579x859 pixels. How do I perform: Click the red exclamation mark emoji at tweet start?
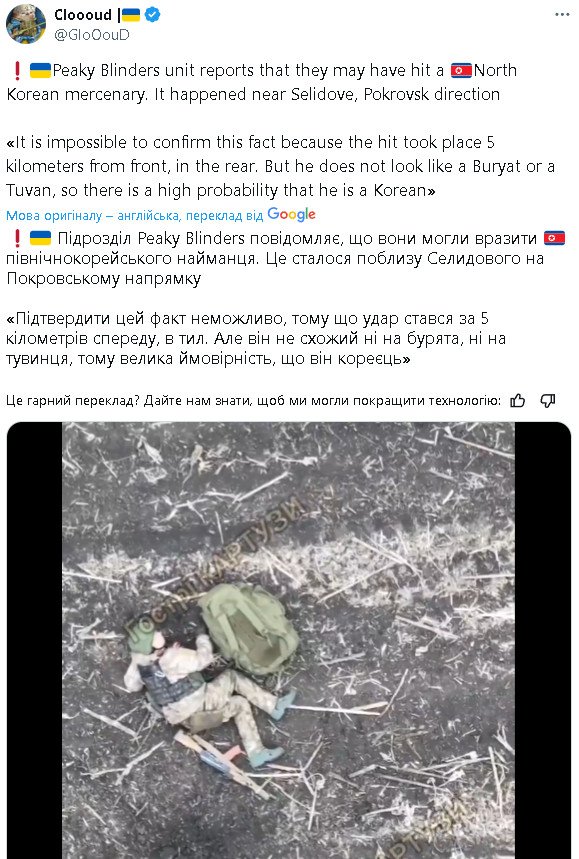coord(17,71)
